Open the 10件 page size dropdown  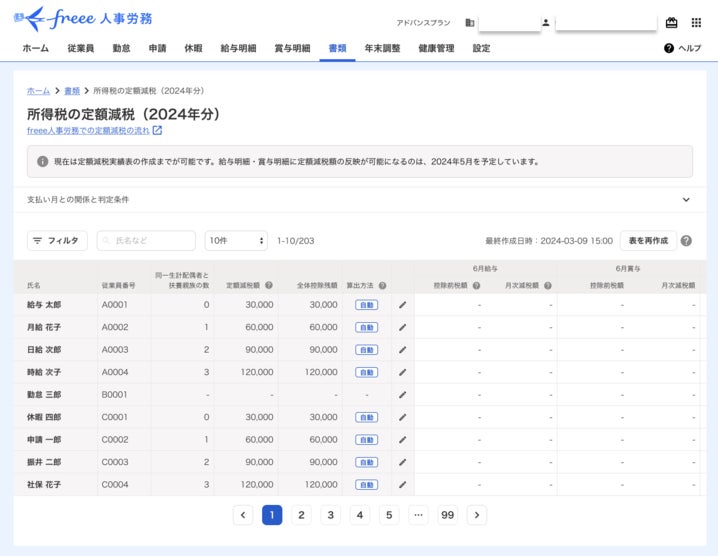tap(236, 241)
